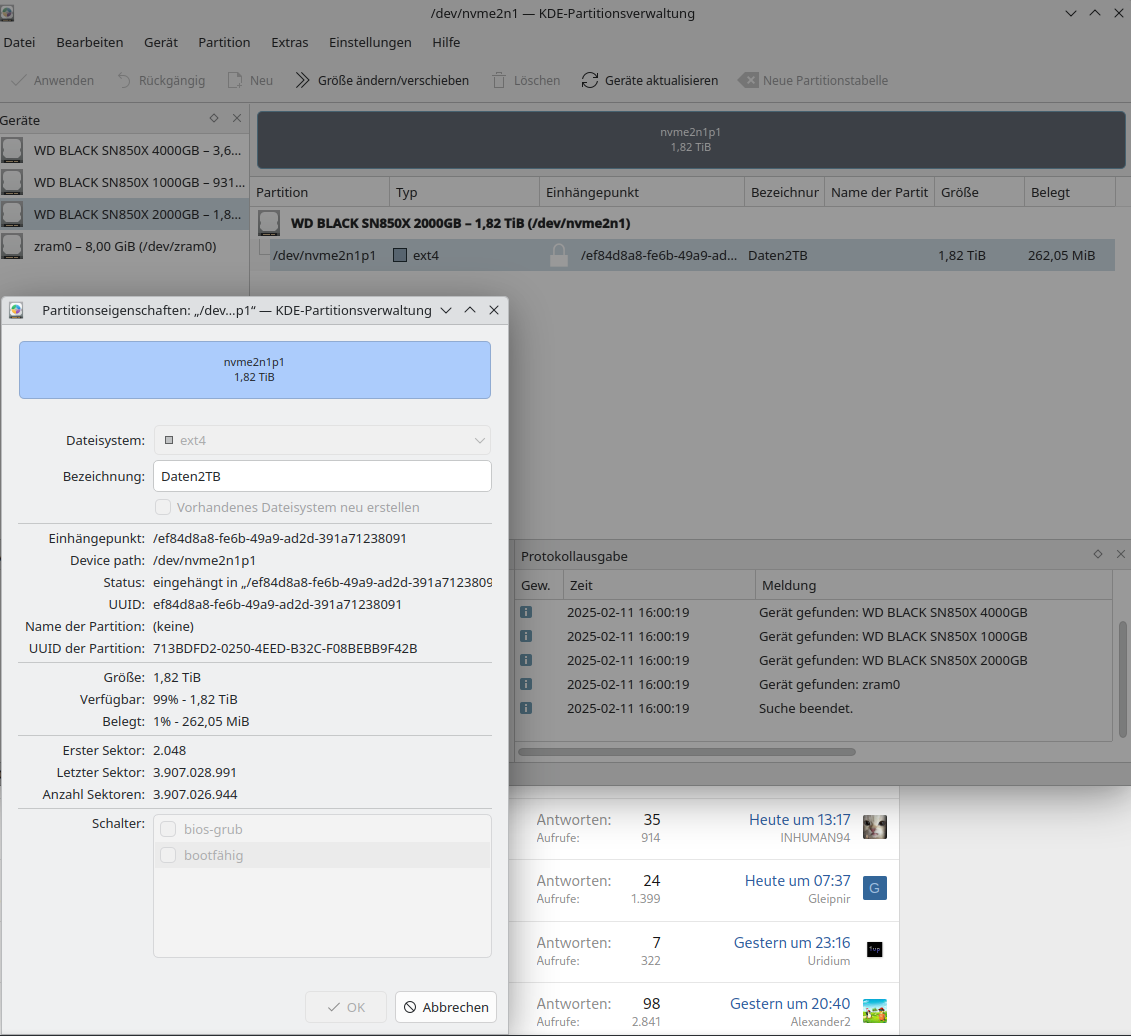The height and width of the screenshot is (1036, 1131).
Task: Click the drive icon beside zram0
Action: click(12, 246)
